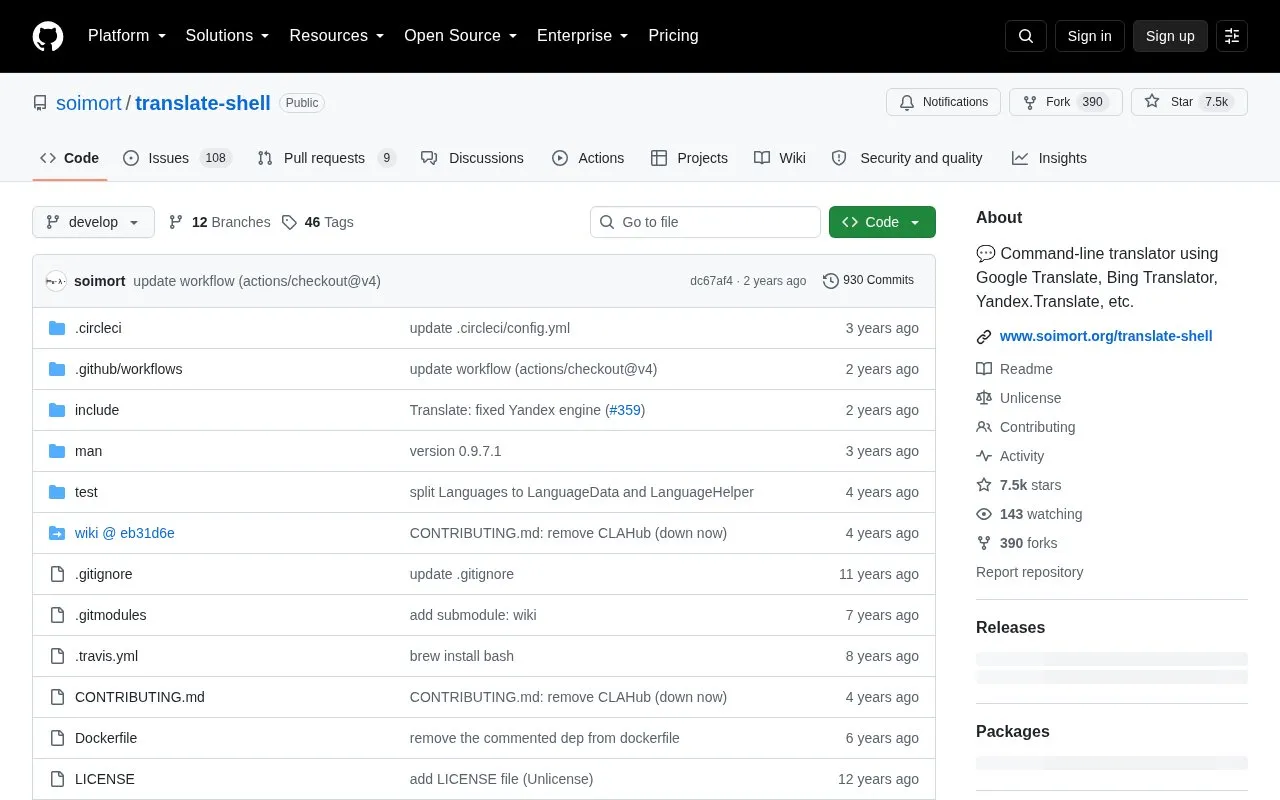Open commit hash dc67af4
Screen dimensions: 1280x800
[711, 281]
